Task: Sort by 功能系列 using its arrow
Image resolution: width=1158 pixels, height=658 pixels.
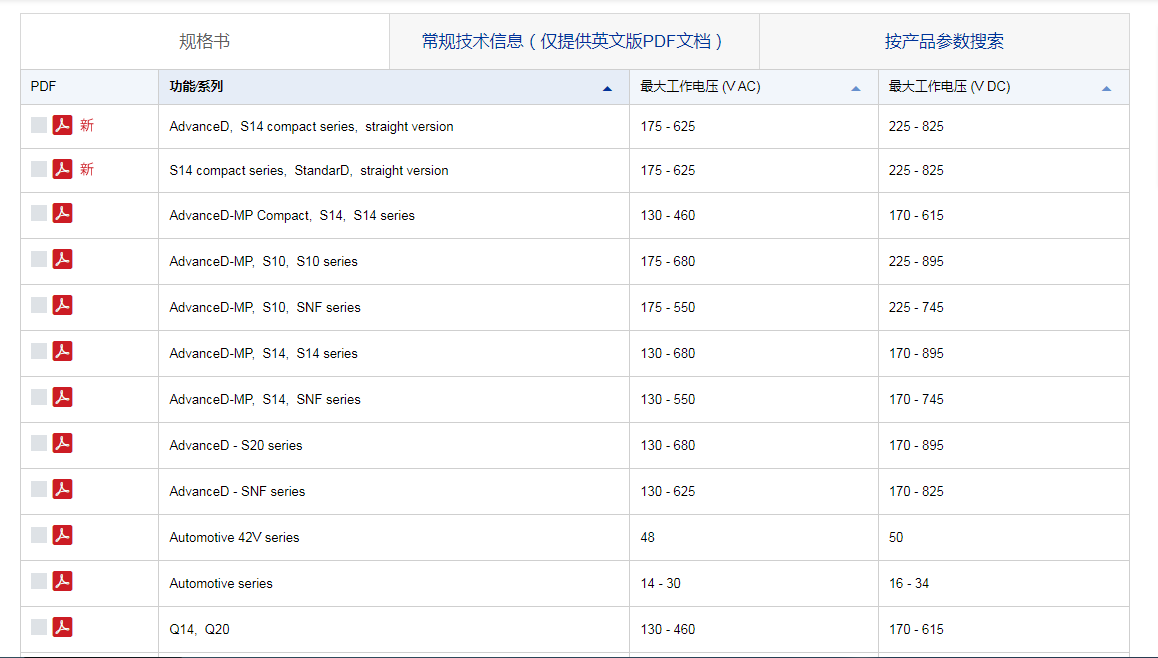Action: coord(607,88)
